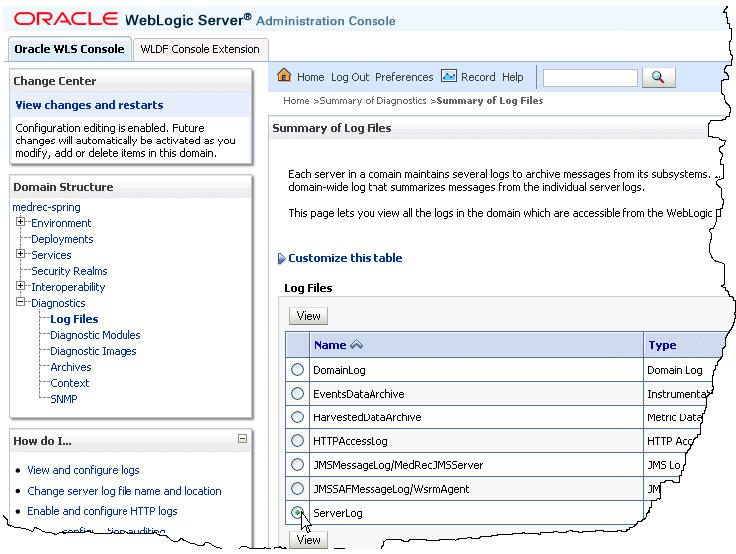Expand the Customize this table triangle
This screenshot has width=736, height=554.
pos(281,258)
